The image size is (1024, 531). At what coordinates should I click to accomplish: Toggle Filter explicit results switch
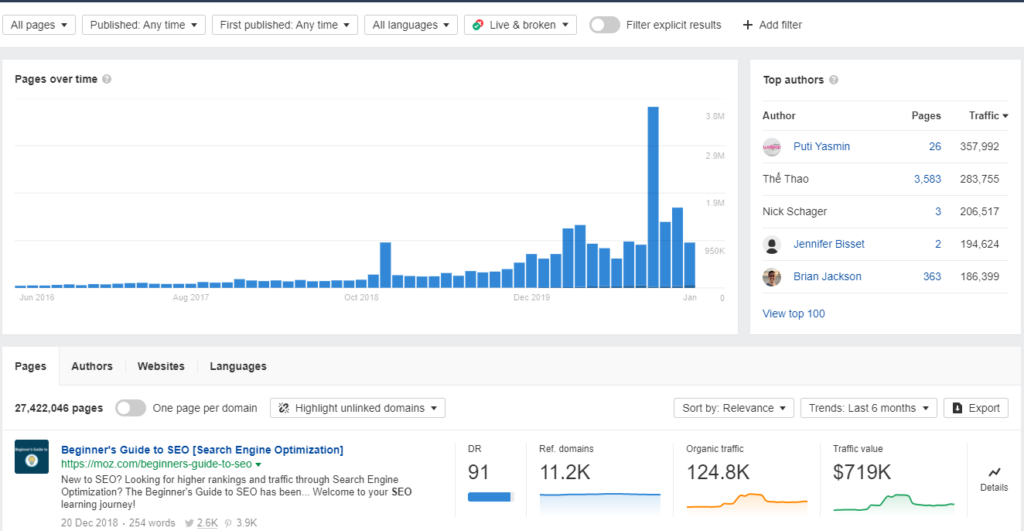[x=604, y=25]
